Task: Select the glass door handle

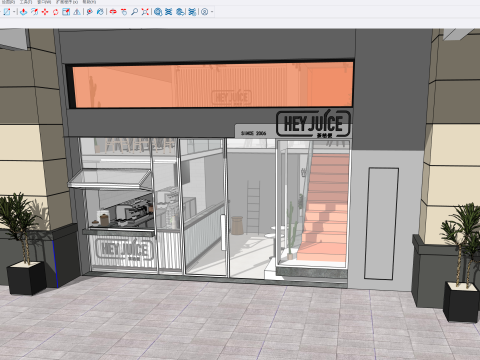Action: click(x=223, y=232)
